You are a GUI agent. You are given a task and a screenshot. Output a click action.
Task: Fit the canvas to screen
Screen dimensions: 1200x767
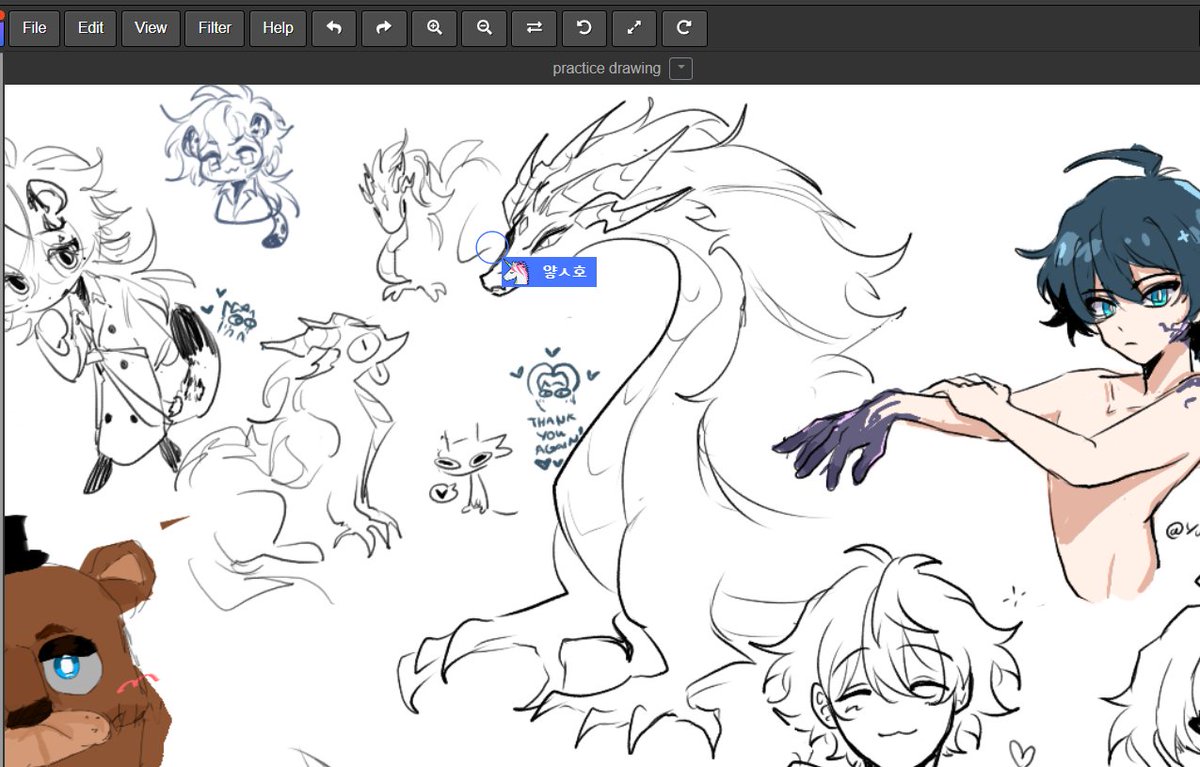[634, 28]
